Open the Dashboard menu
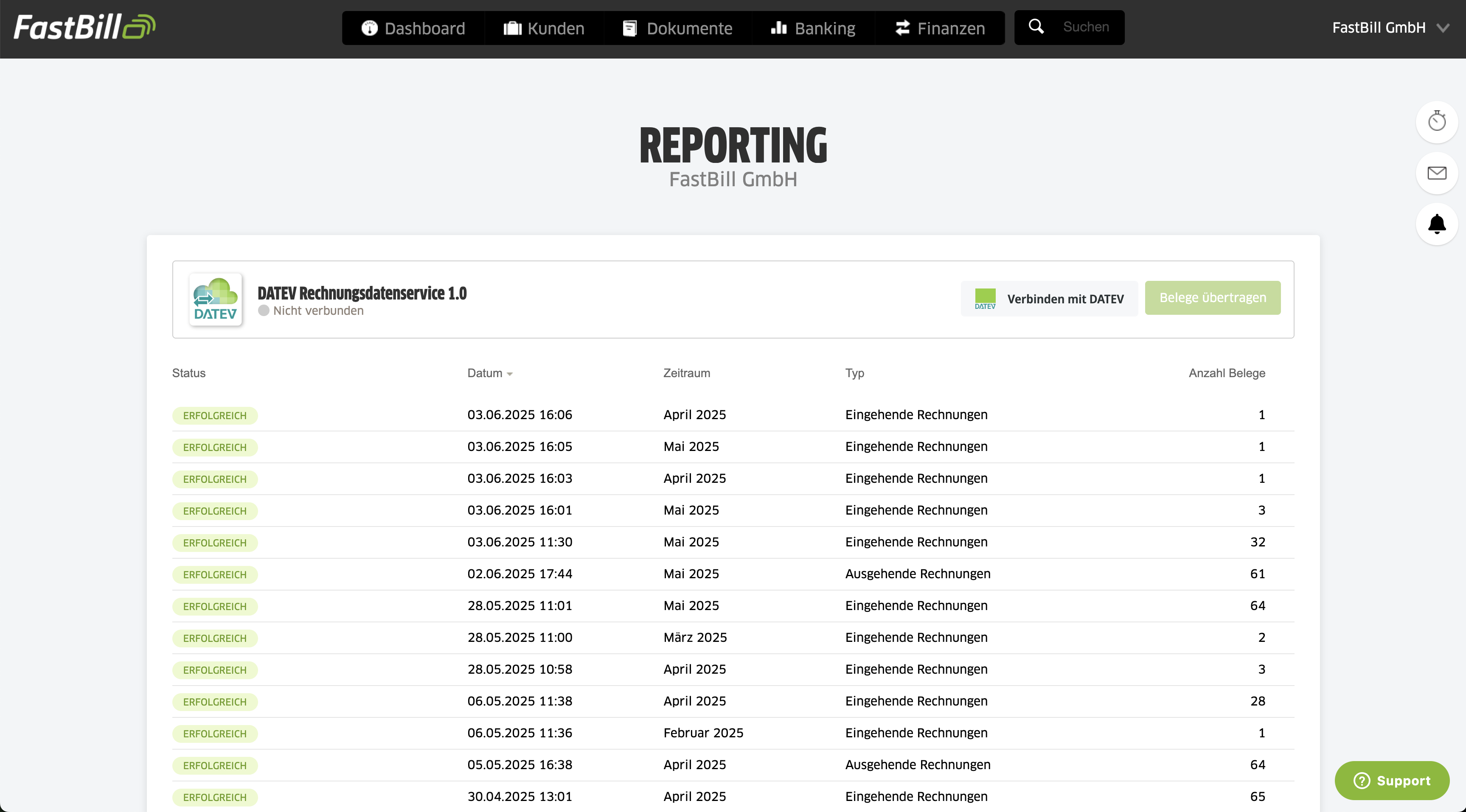Viewport: 1466px width, 812px height. [x=413, y=28]
